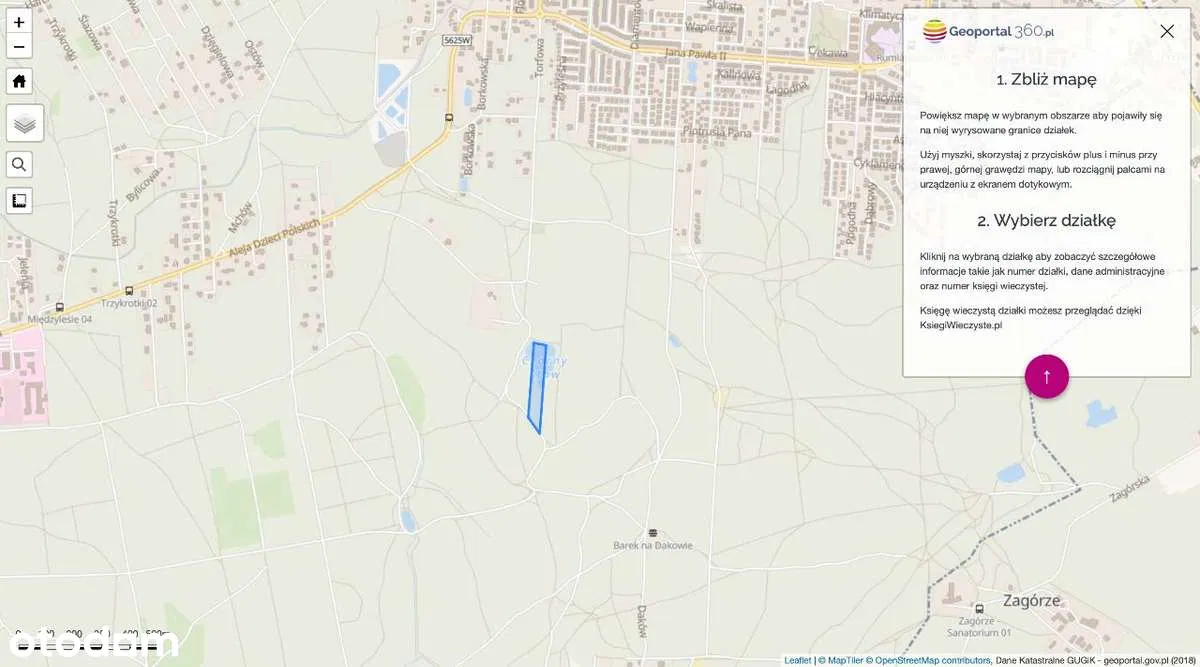
Task: Zoom out with the minus button
Action: 19,46
